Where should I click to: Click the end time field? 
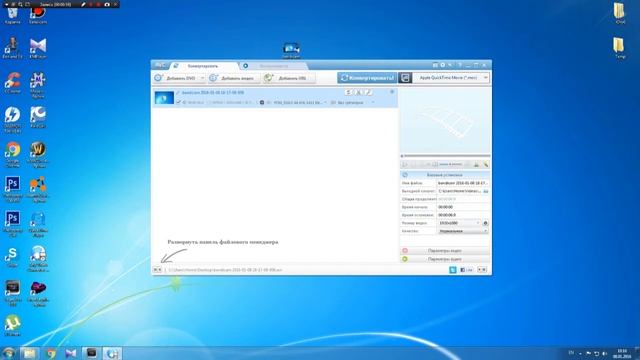pos(463,215)
